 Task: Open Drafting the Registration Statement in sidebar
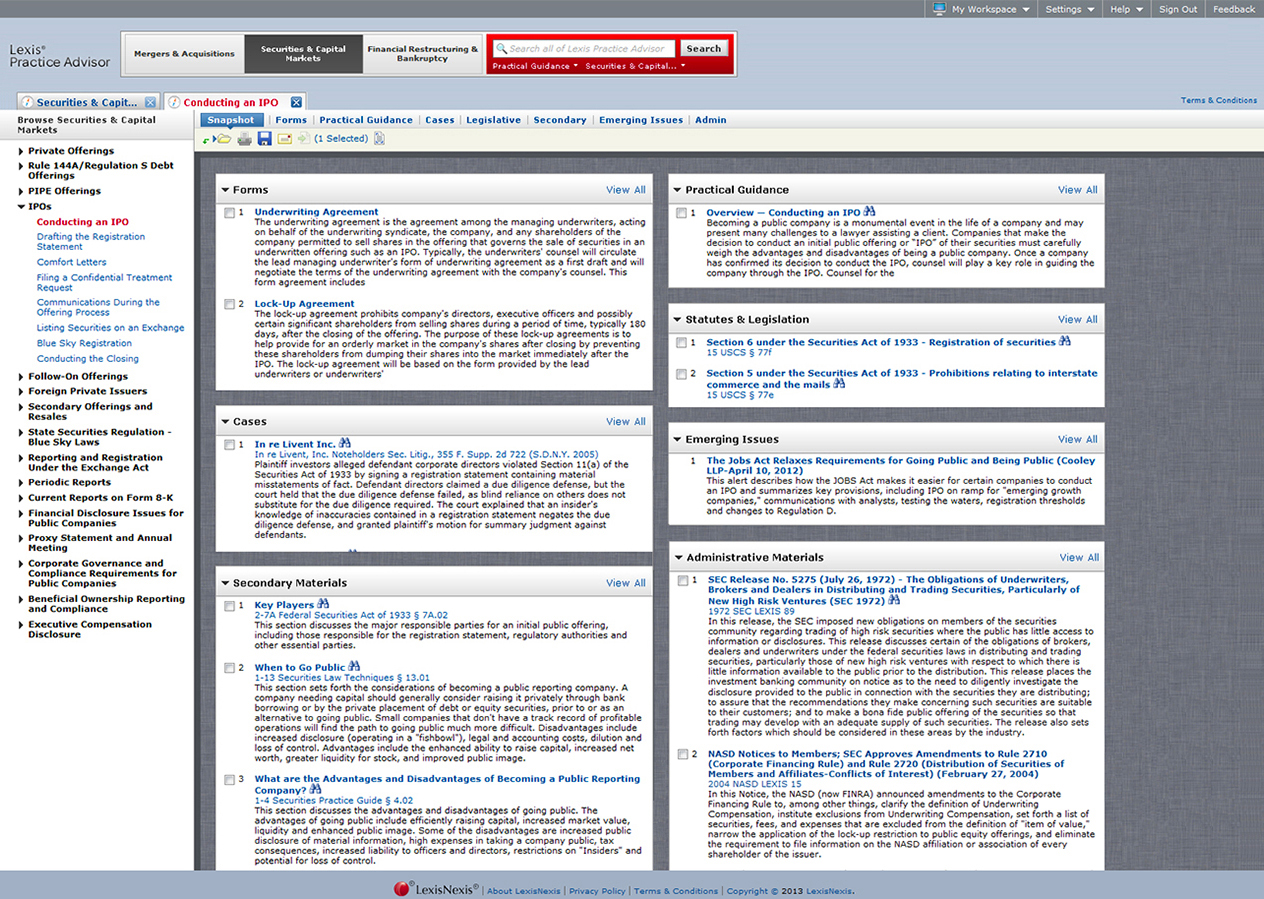tap(91, 242)
